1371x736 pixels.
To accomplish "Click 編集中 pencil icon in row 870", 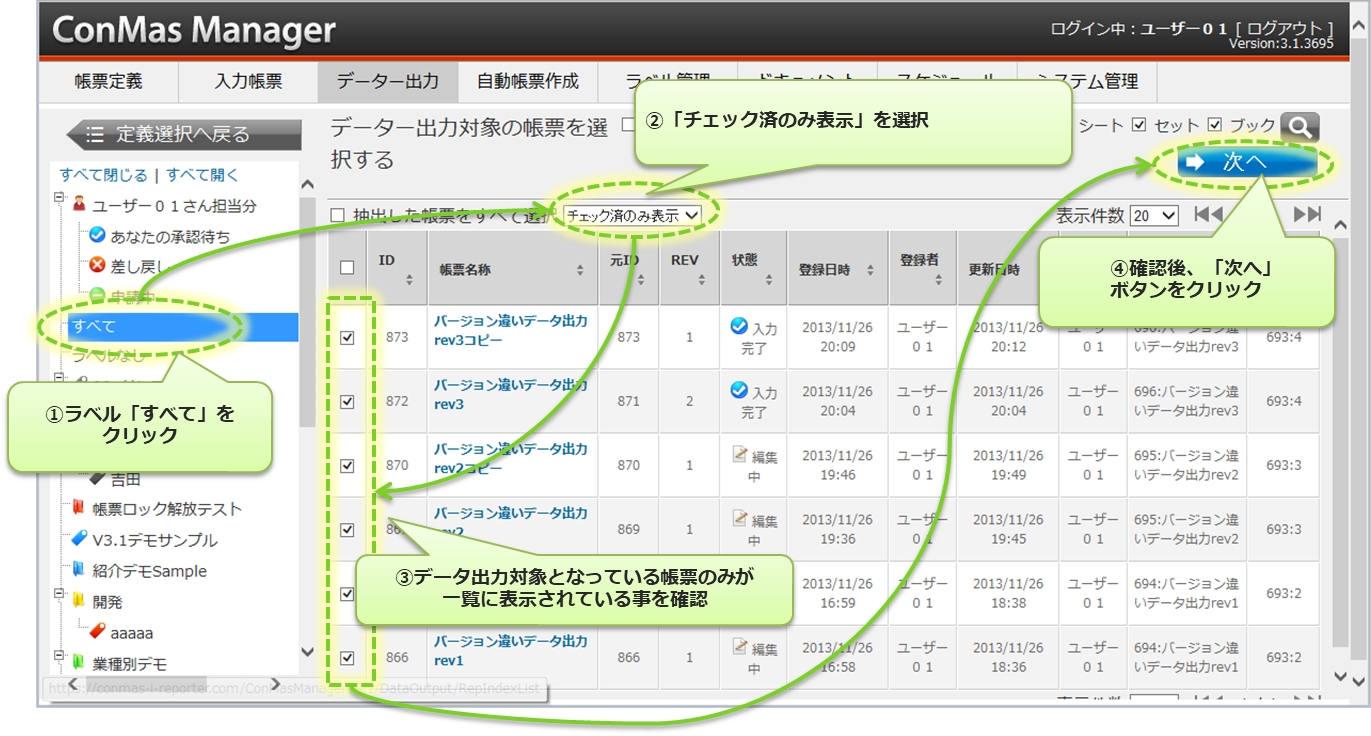I will [740, 454].
